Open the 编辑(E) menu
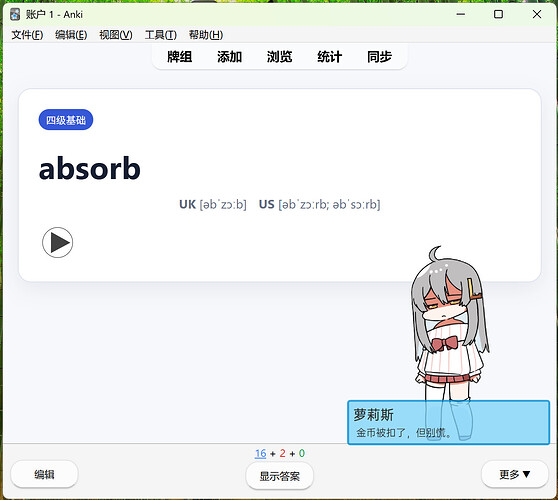558x500 pixels. pyautogui.click(x=71, y=35)
